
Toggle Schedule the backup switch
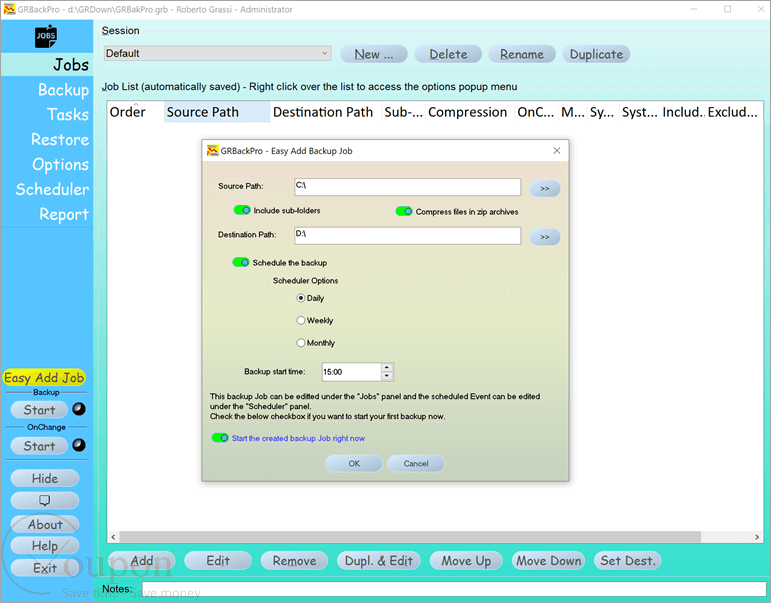click(x=241, y=262)
